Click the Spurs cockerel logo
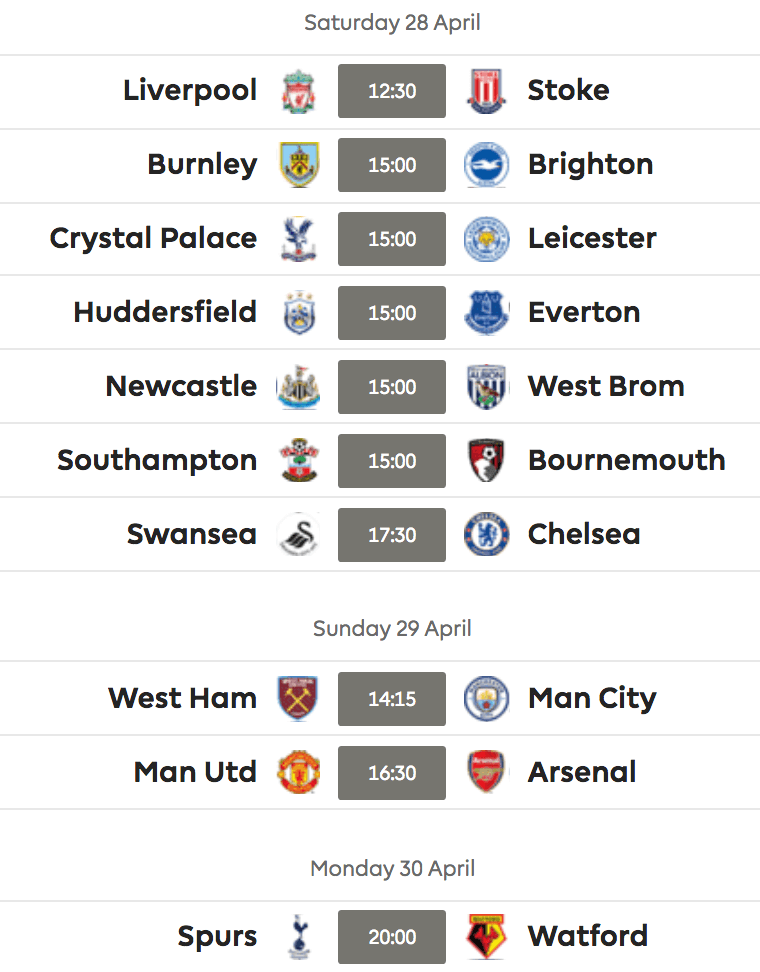 [299, 937]
